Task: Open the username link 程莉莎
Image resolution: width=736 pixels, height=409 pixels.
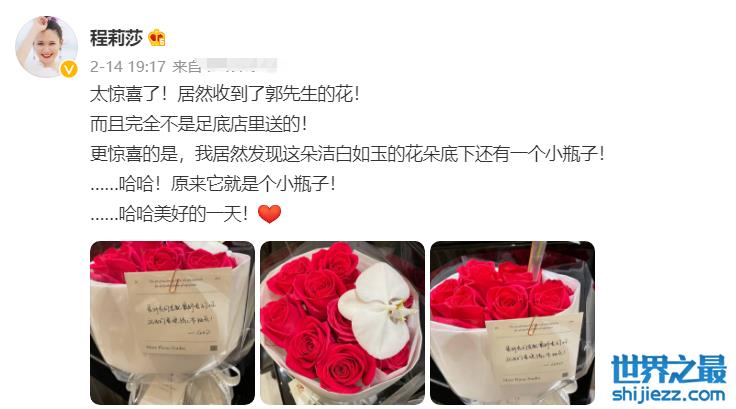Action: coord(116,38)
